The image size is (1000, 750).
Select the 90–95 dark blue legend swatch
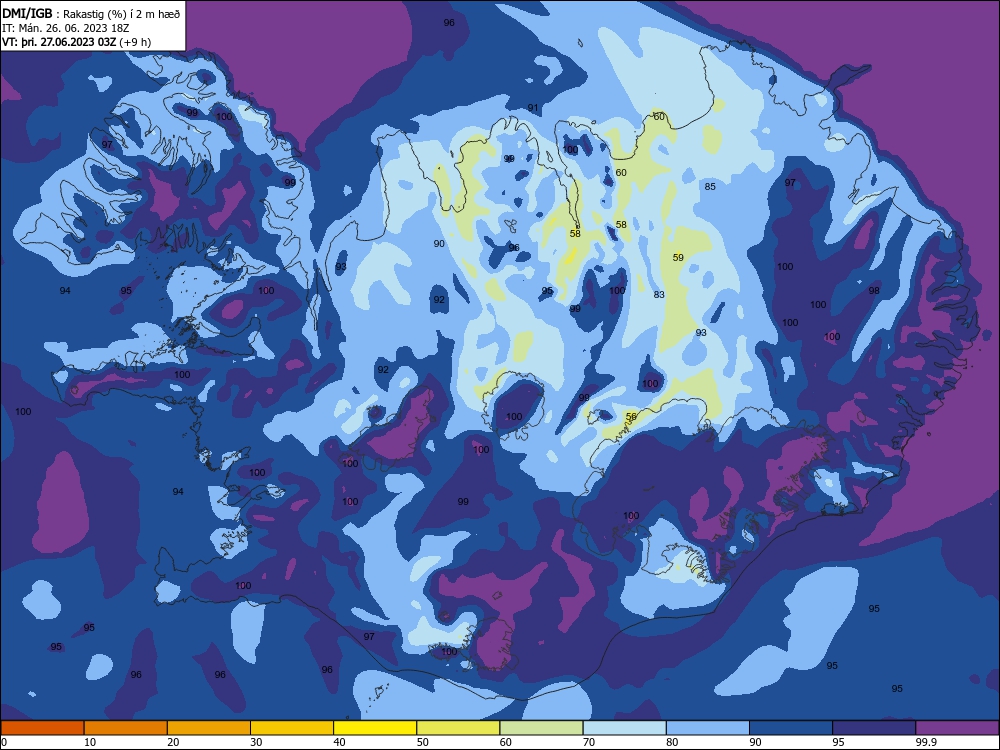[791, 728]
